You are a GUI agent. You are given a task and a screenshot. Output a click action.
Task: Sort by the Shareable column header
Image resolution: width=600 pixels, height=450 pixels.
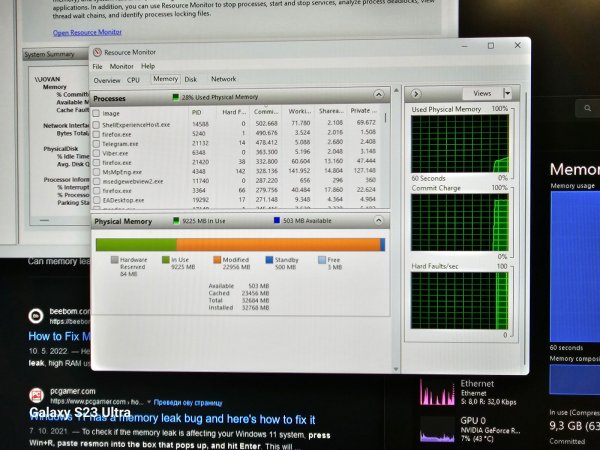click(331, 111)
